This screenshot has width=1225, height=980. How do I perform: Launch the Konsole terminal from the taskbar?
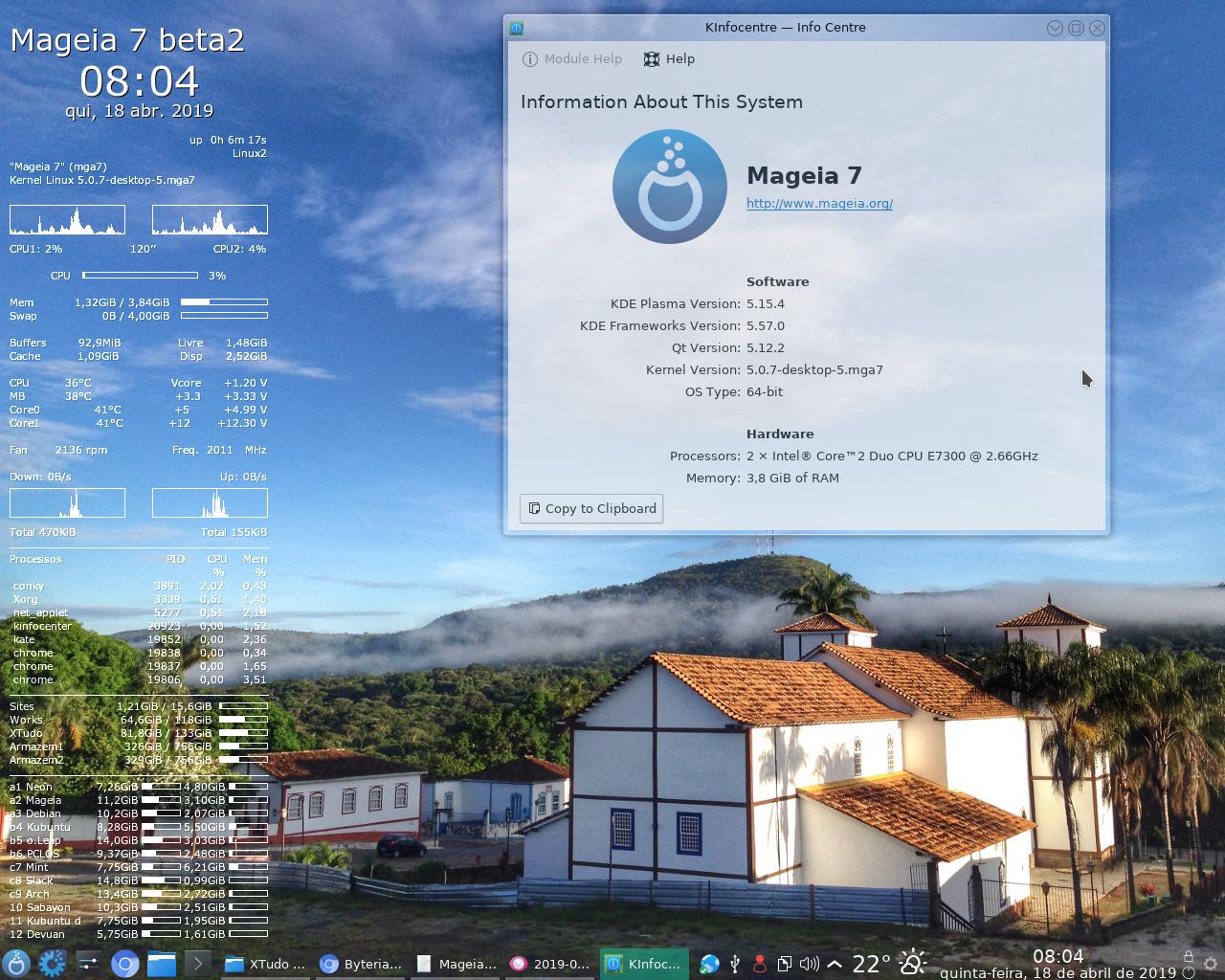[197, 964]
